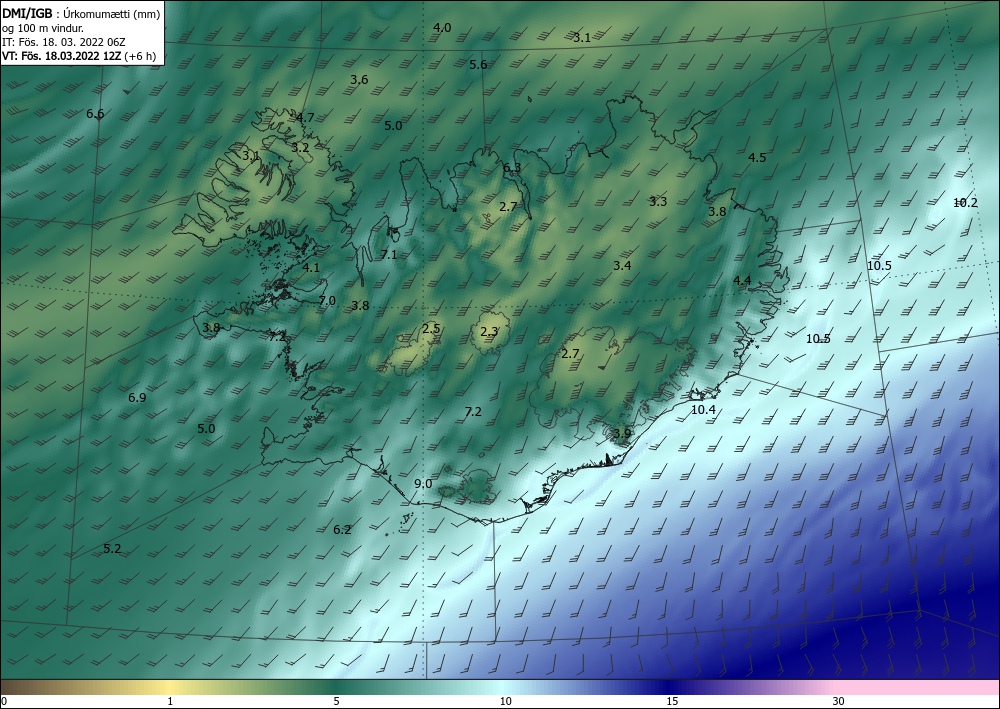Select the 6.3 value label
The width and height of the screenshot is (1000, 709).
(x=511, y=168)
